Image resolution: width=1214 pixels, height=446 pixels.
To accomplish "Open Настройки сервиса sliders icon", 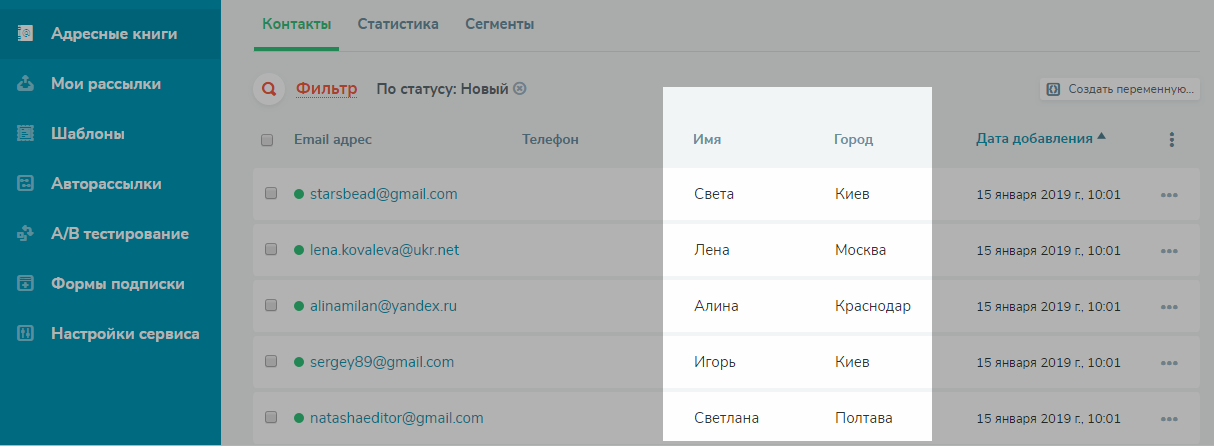I will tap(26, 333).
